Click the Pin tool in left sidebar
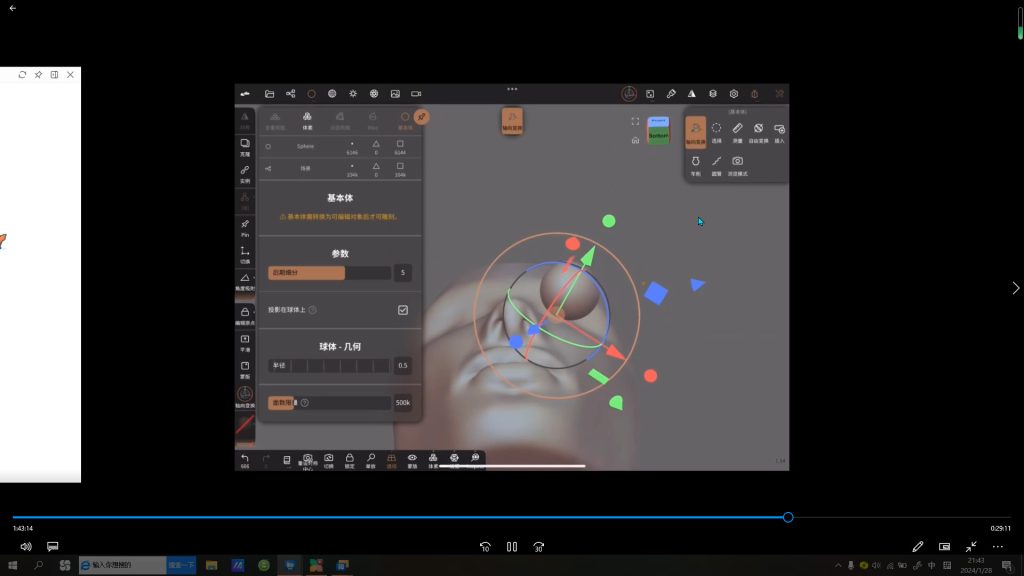1024x576 pixels. click(245, 226)
